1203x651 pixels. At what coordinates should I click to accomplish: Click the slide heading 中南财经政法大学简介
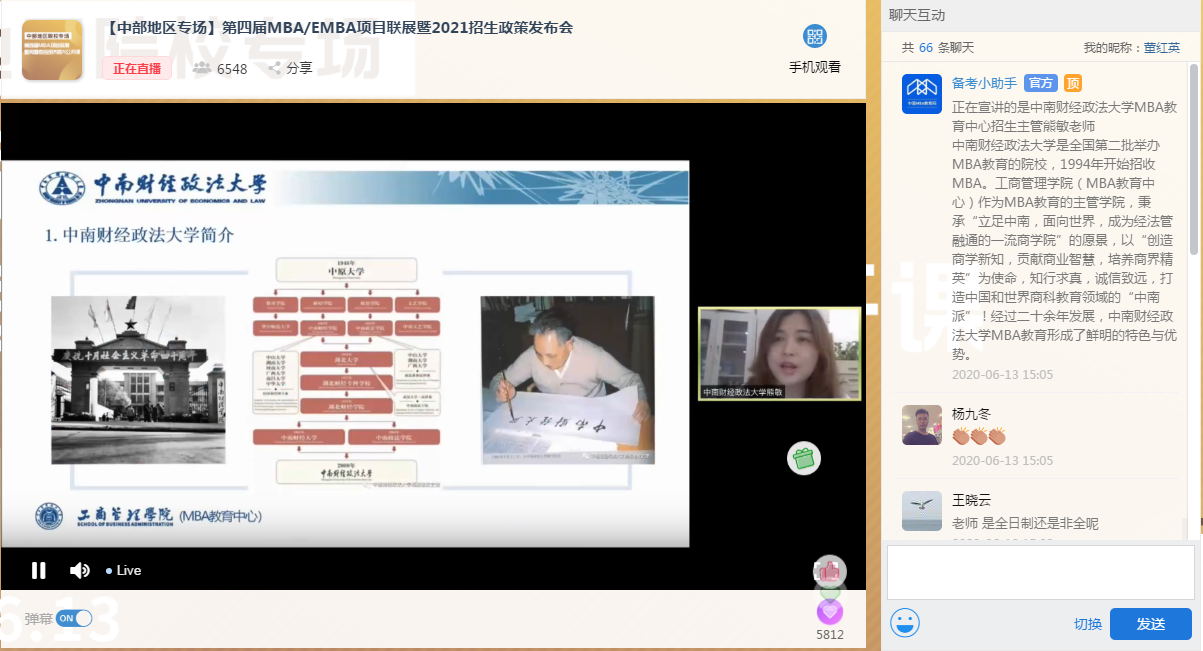(140, 235)
